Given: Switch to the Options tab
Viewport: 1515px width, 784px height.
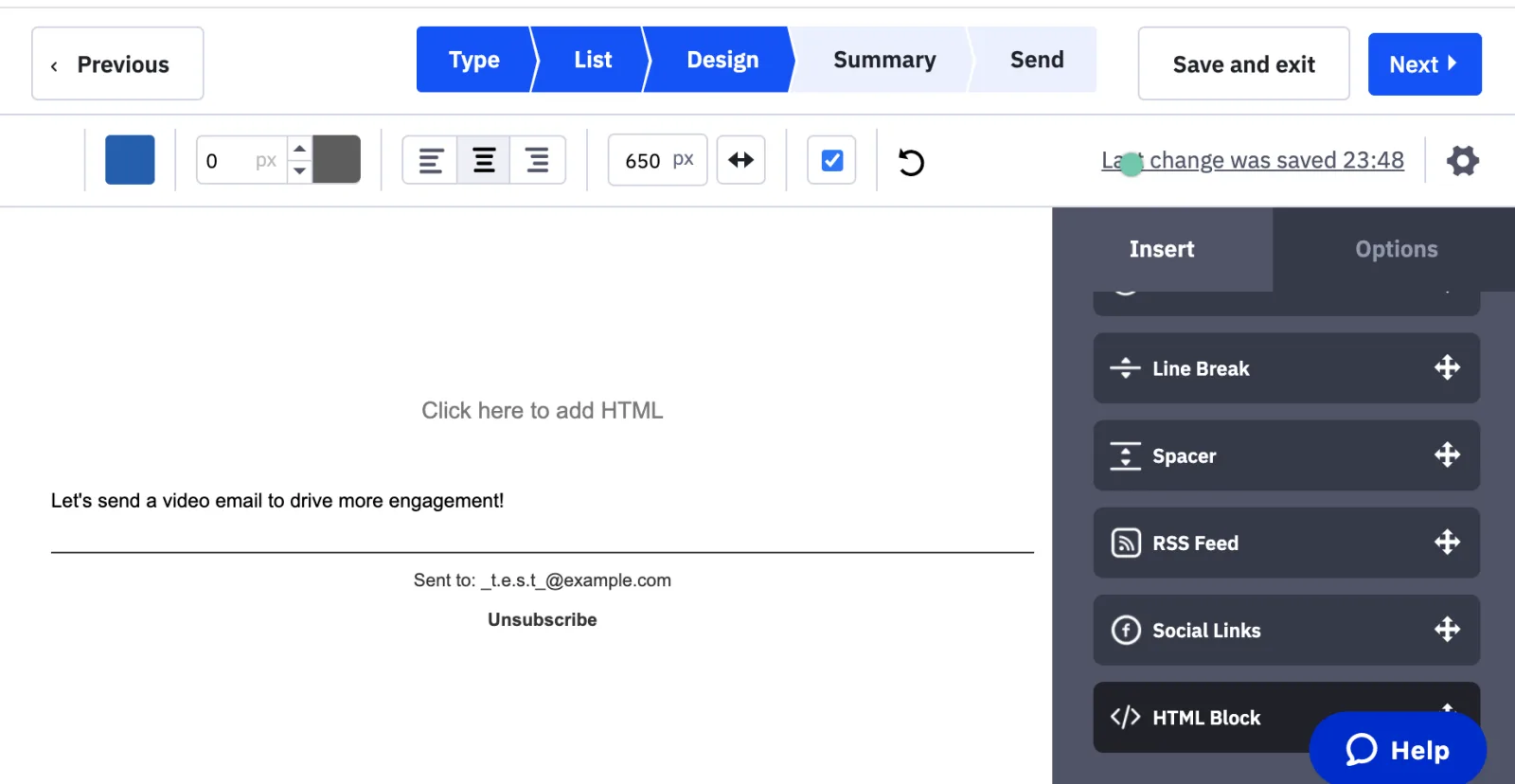Looking at the screenshot, I should pos(1396,249).
